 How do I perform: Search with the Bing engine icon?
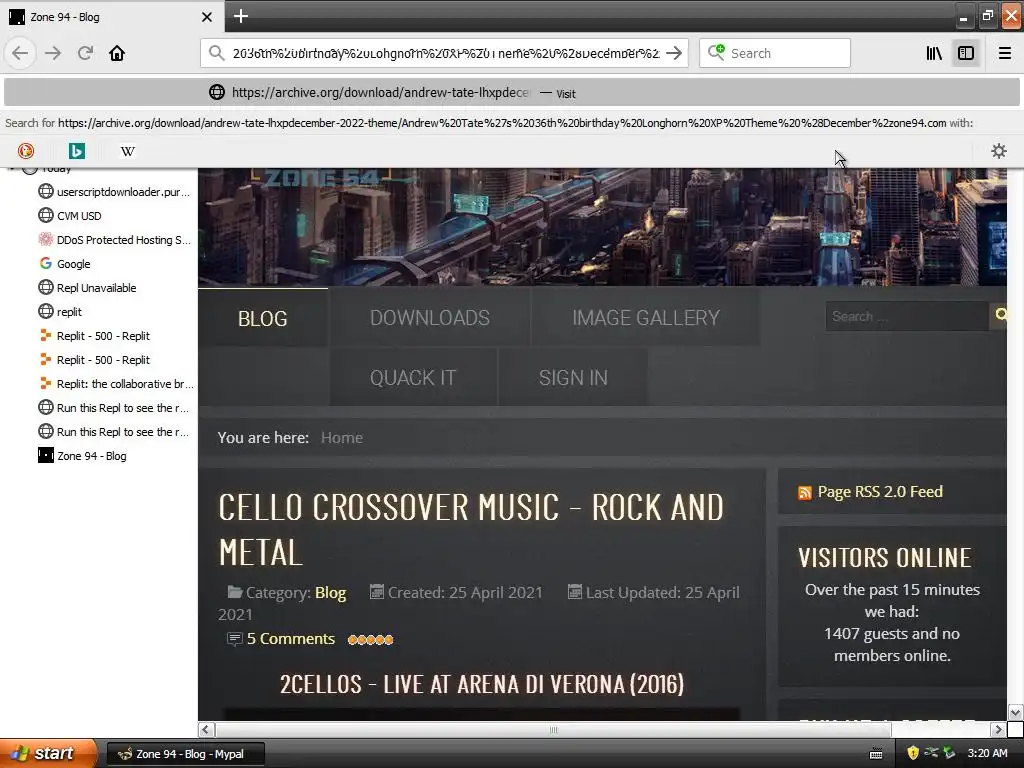tap(76, 151)
